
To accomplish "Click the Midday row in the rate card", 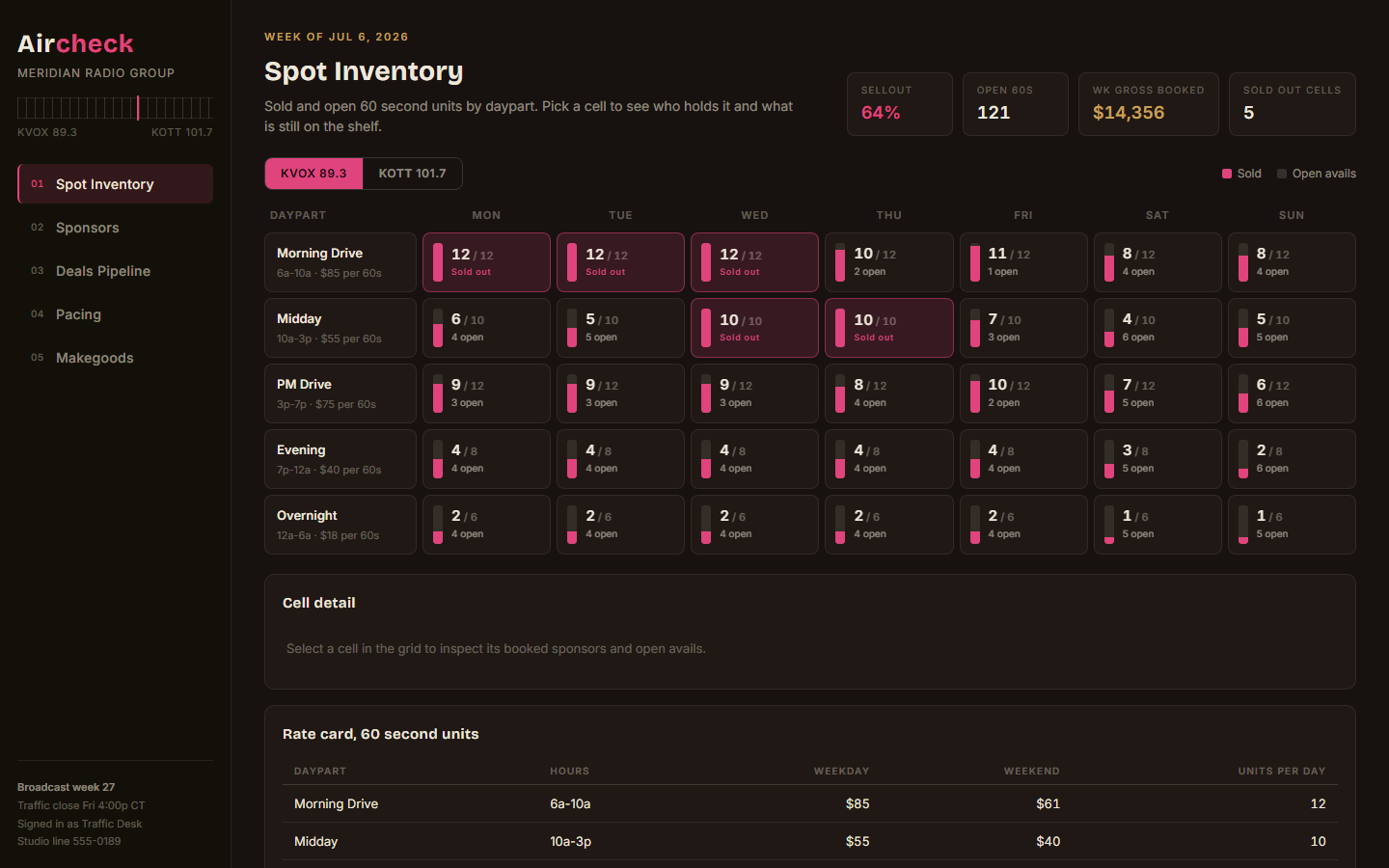I will [x=810, y=841].
